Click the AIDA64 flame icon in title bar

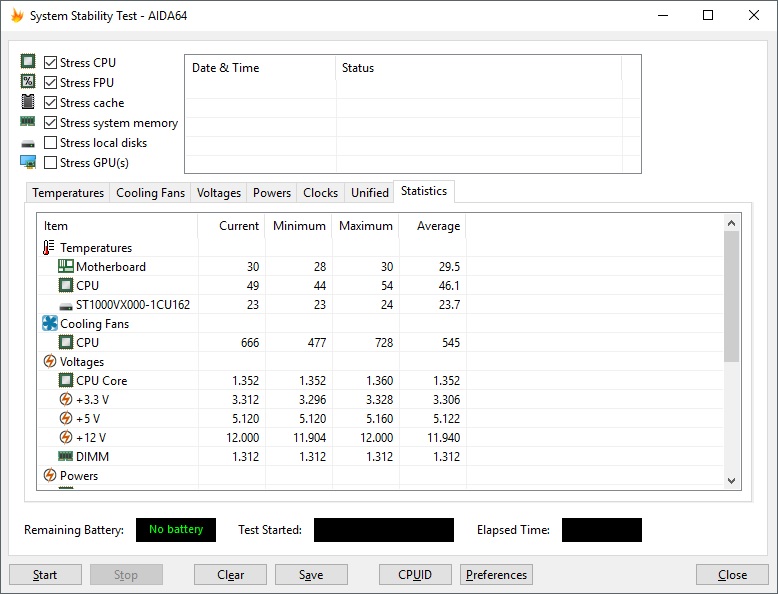point(17,15)
